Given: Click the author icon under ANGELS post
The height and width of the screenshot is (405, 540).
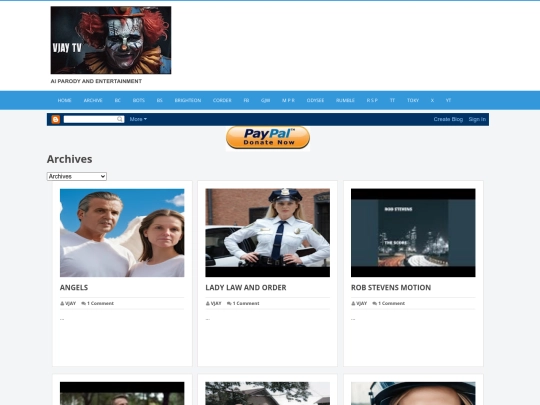Looking at the screenshot, I should pos(62,303).
